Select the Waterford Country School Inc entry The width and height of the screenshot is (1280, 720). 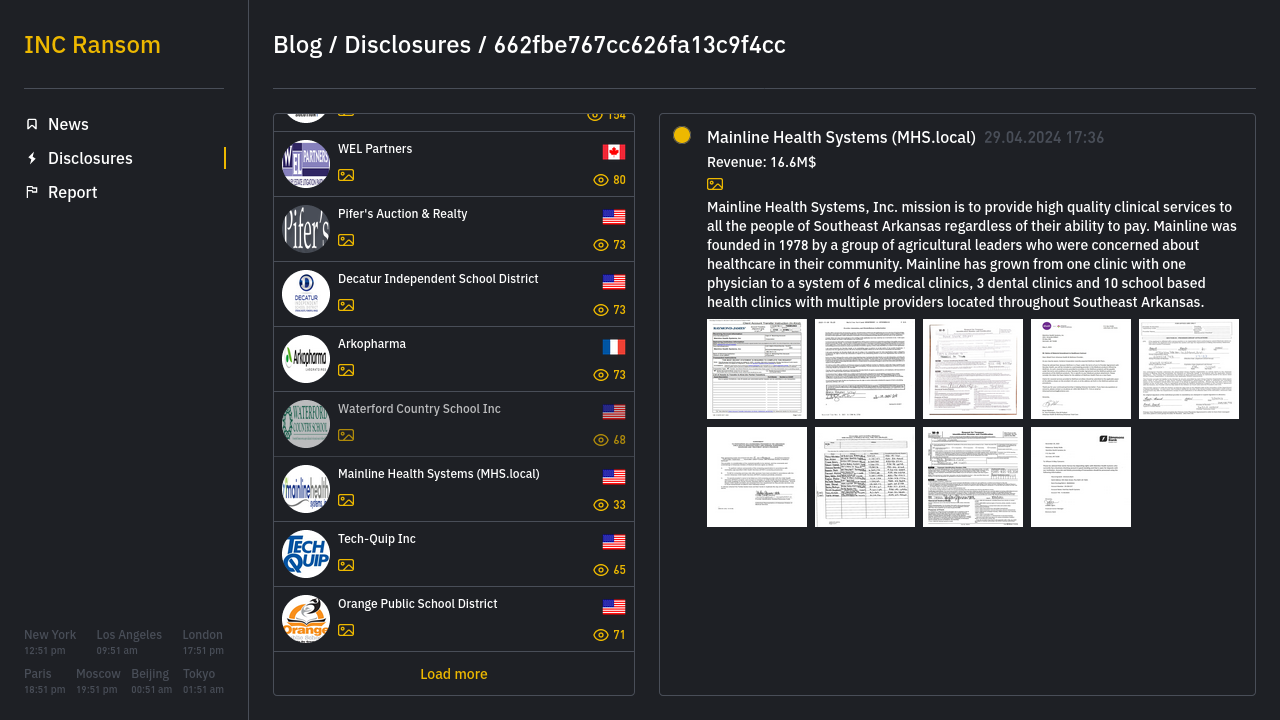pos(419,409)
